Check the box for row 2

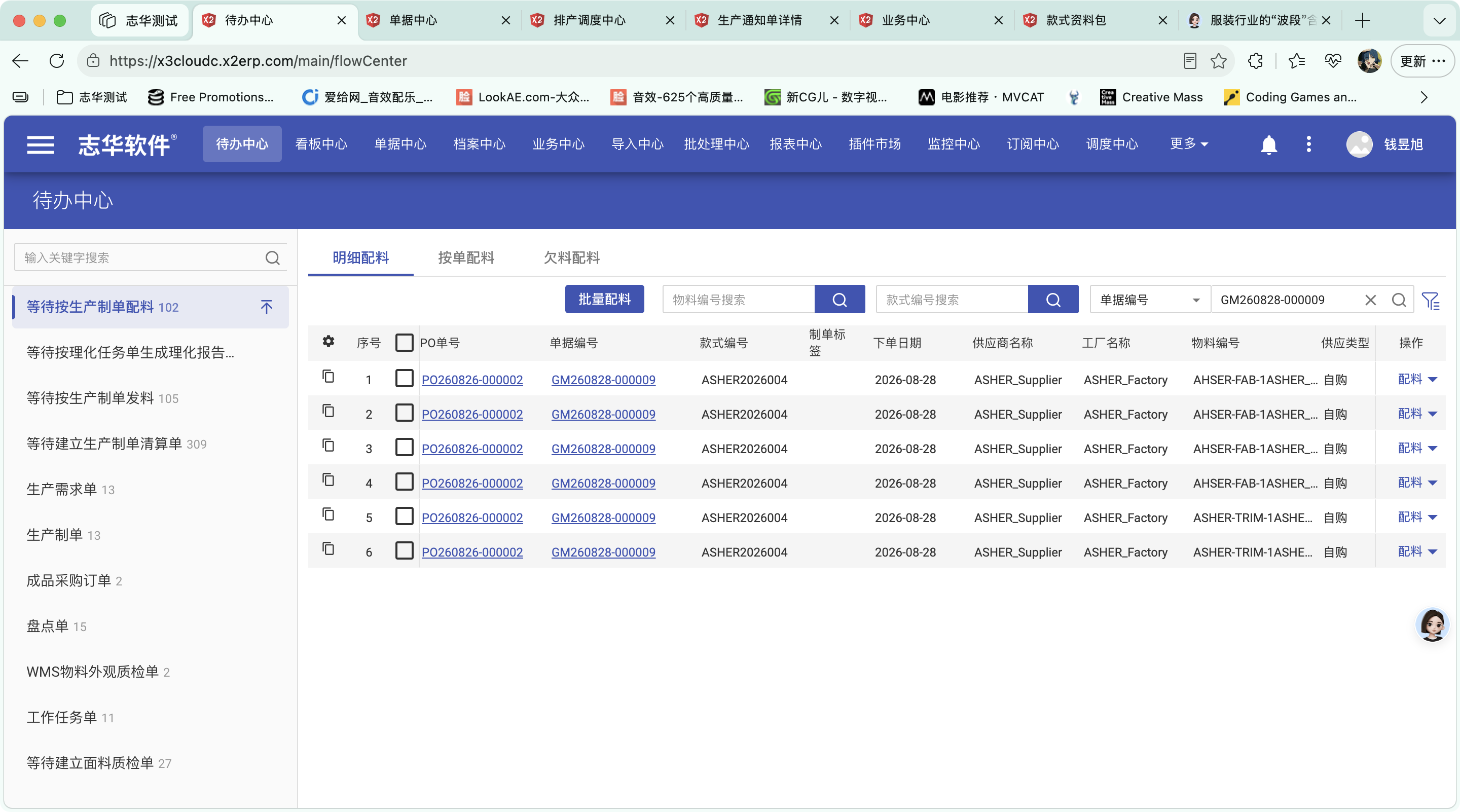pyautogui.click(x=404, y=413)
